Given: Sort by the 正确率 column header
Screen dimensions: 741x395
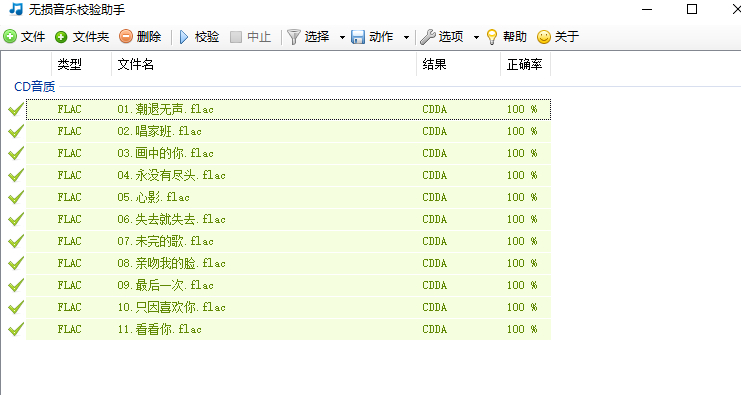Looking at the screenshot, I should 525,64.
